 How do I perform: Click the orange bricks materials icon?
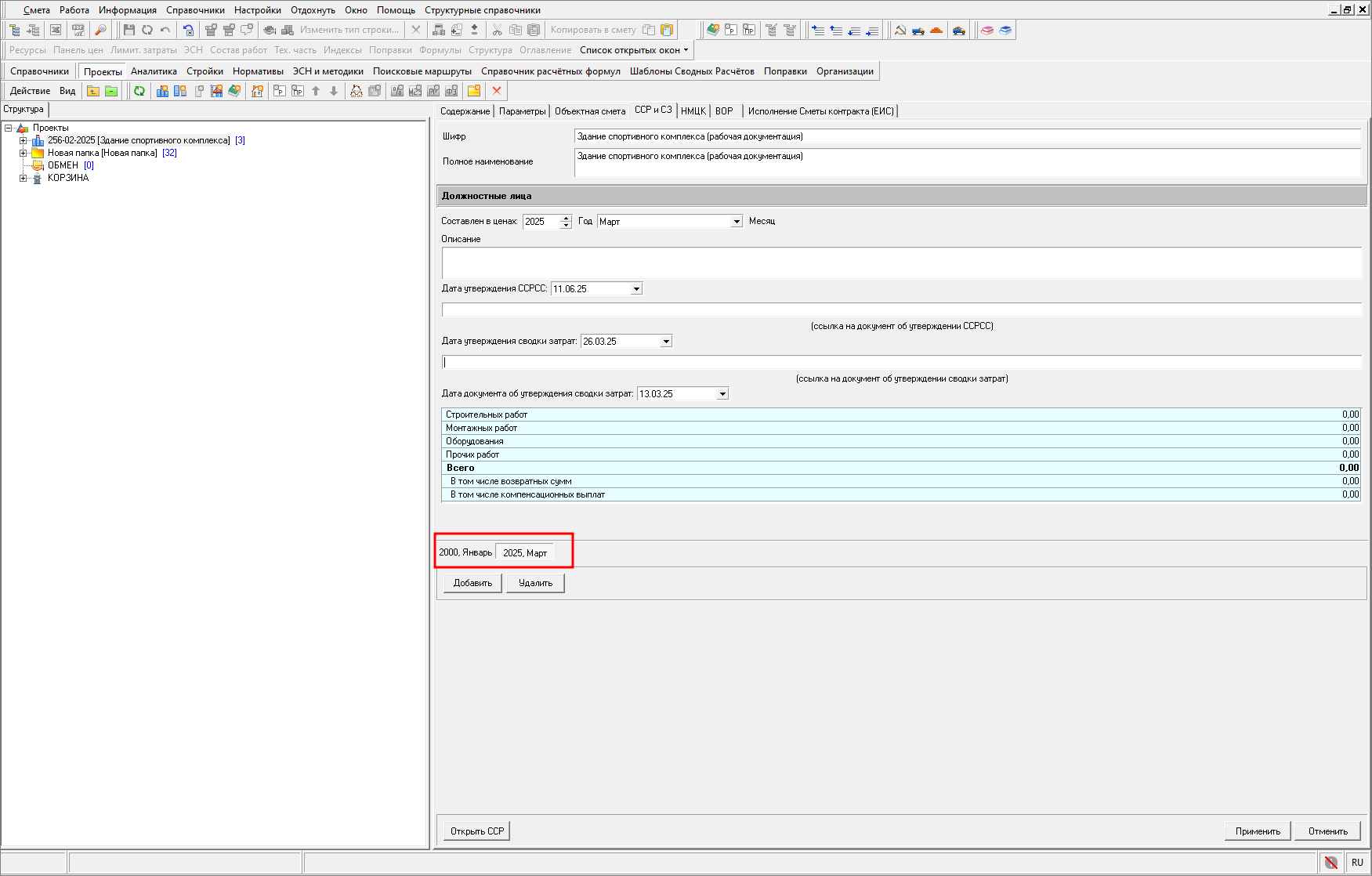pyautogui.click(x=936, y=30)
